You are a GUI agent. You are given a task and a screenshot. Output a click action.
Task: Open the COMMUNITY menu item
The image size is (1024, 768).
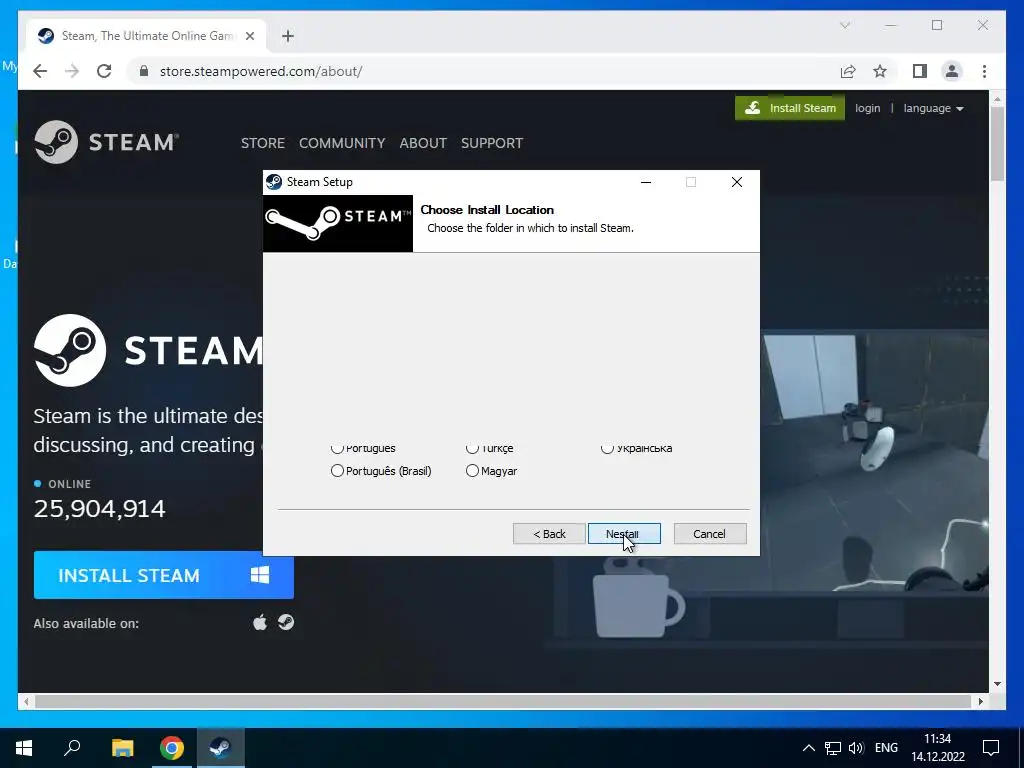click(342, 143)
